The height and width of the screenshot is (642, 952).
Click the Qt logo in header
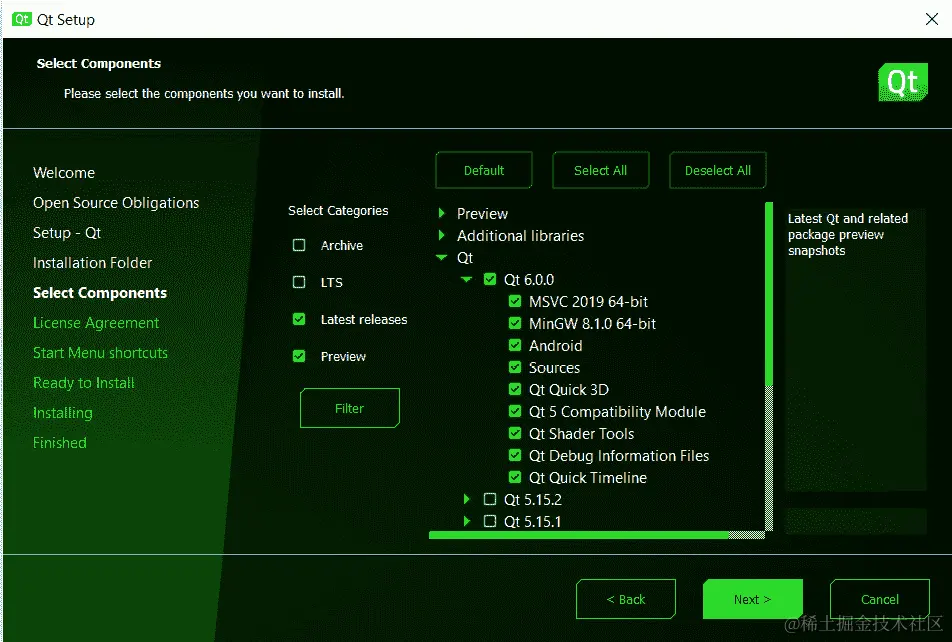pos(902,82)
